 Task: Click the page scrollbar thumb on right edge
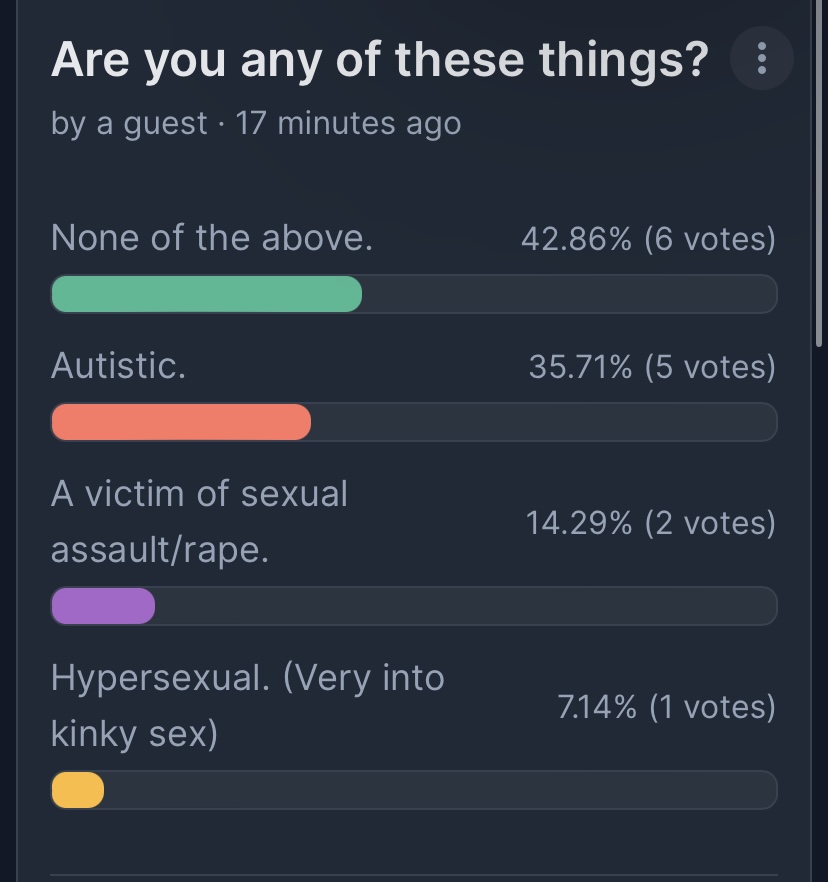coord(819,173)
